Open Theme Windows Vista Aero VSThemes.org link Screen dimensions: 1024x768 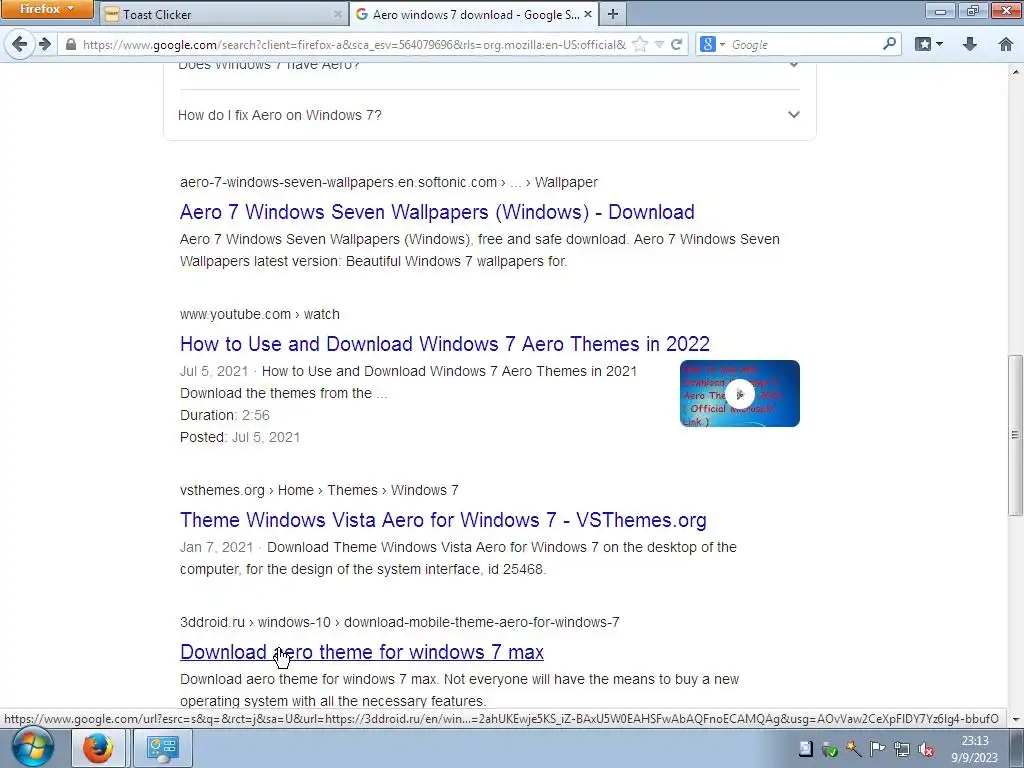[443, 520]
